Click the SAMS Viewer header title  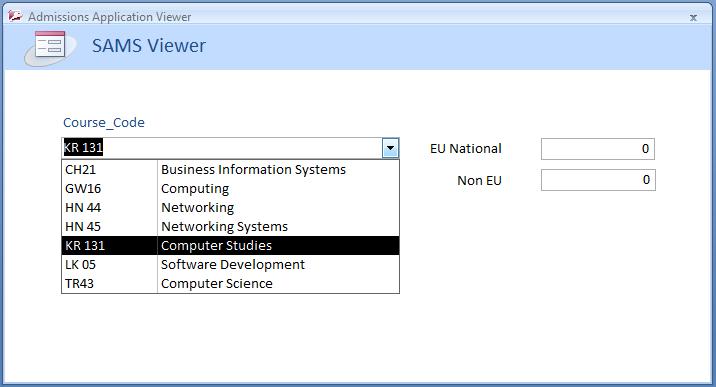click(149, 46)
